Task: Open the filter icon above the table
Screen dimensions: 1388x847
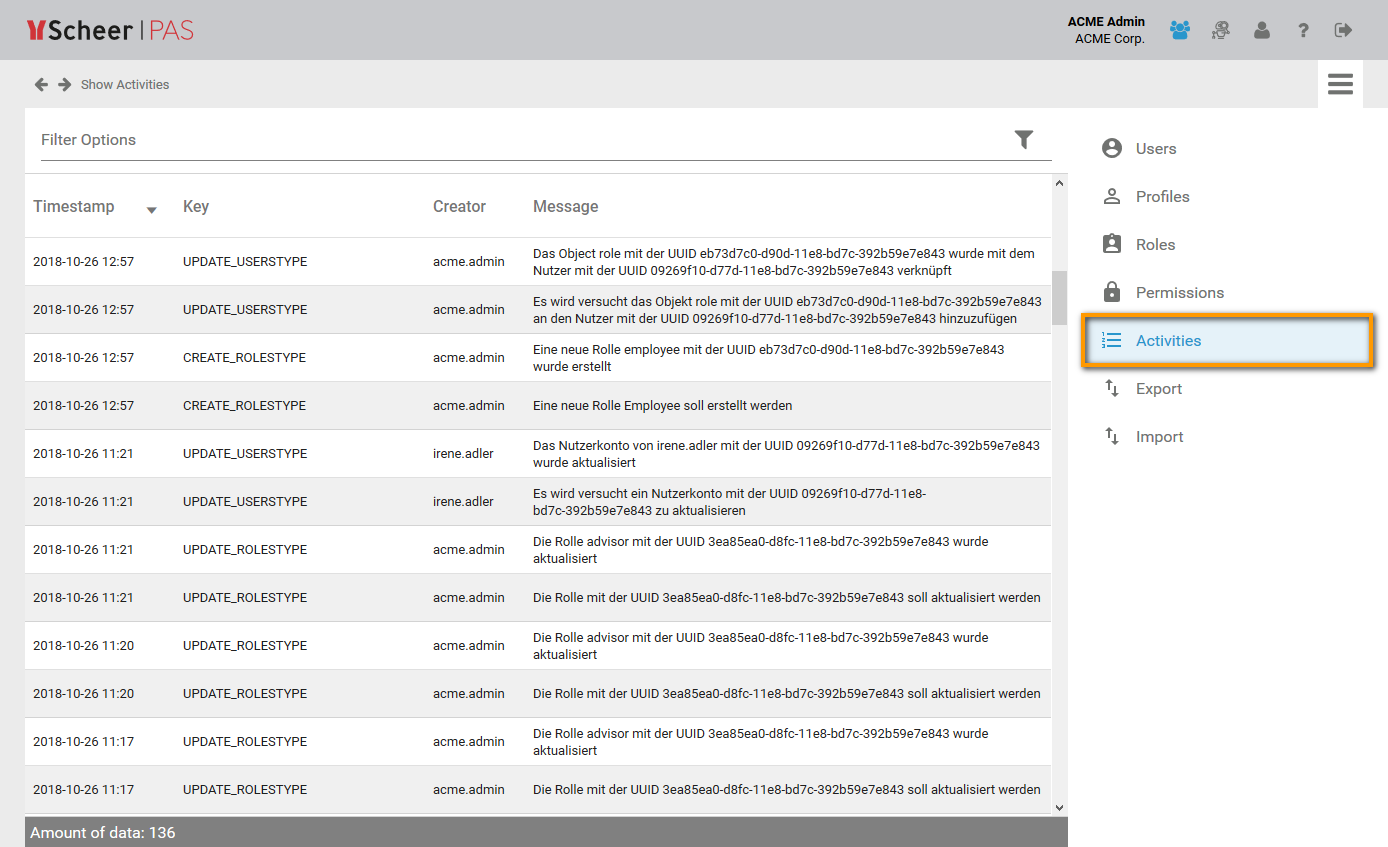Action: coord(1024,140)
